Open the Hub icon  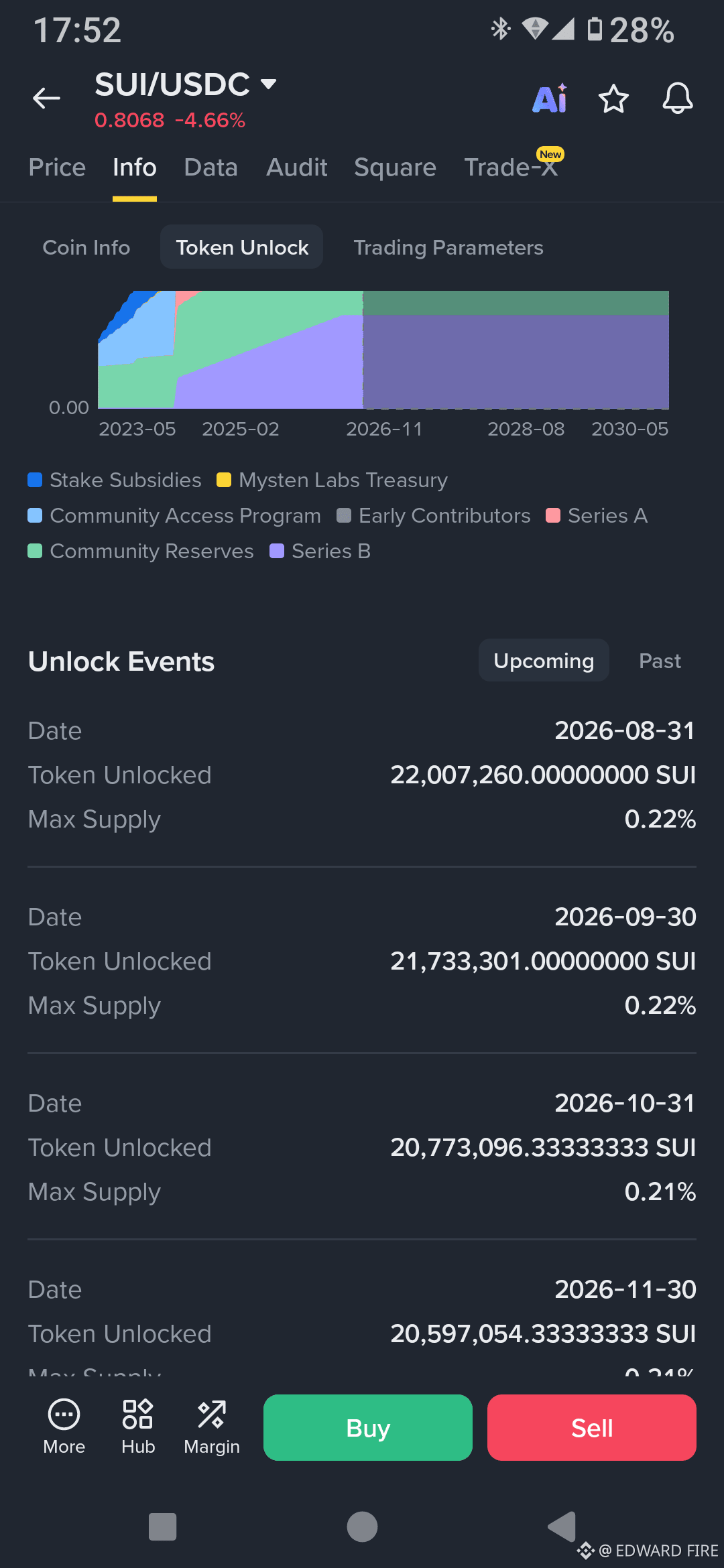[138, 1427]
